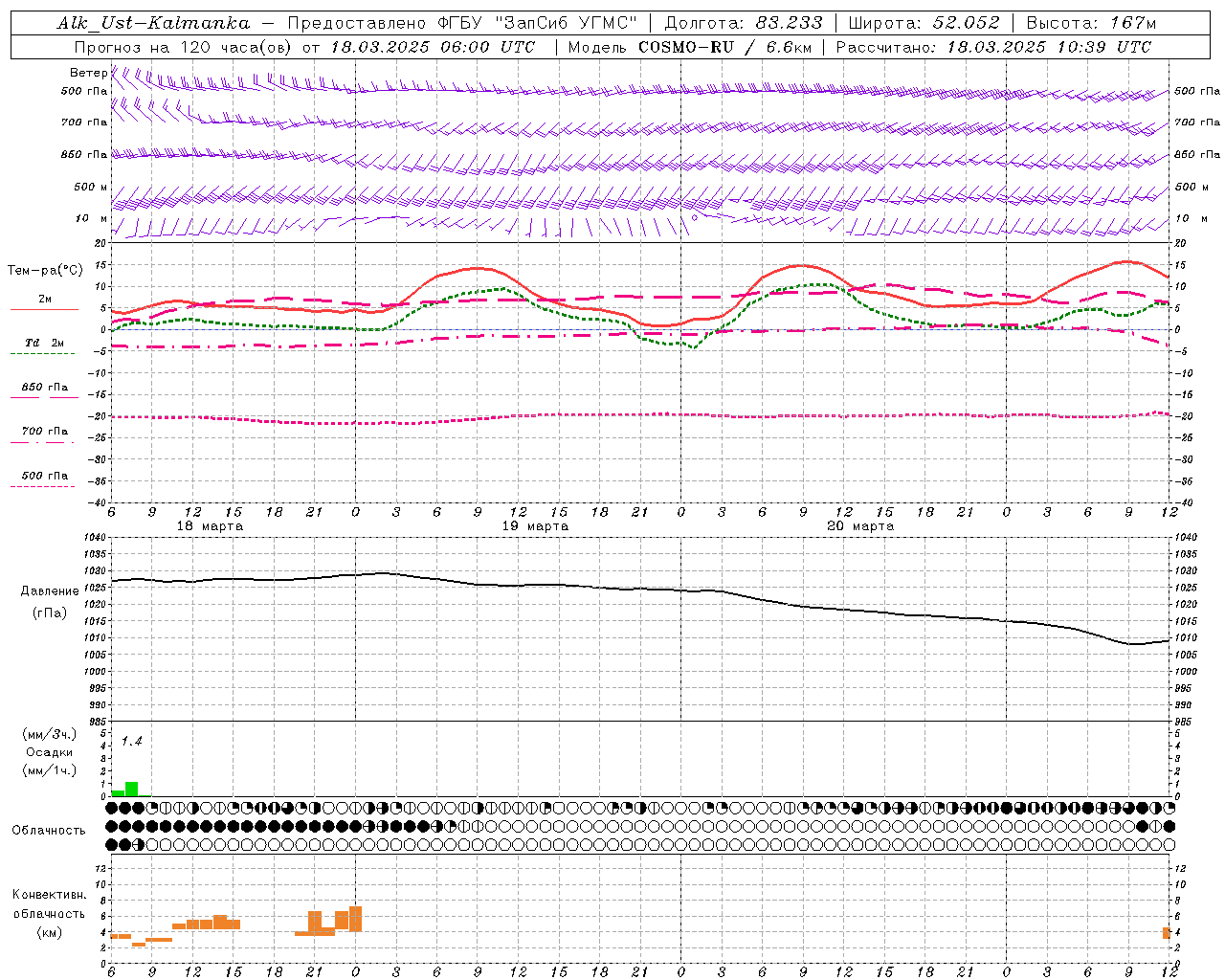Click the tallest orange convective cloud bar
Screen dimensions: 1225x980
click(x=355, y=919)
